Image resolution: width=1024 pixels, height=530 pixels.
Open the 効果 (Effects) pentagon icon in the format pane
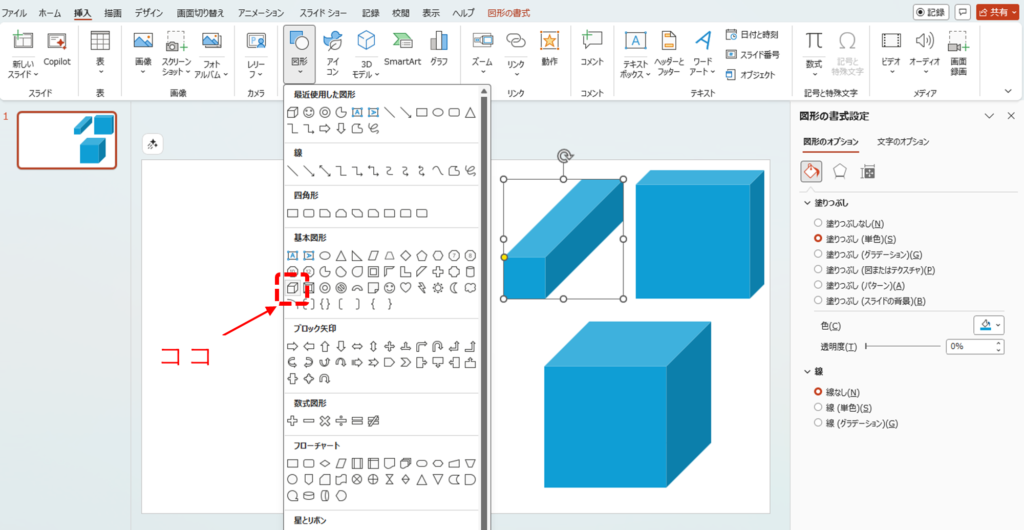[x=840, y=172]
